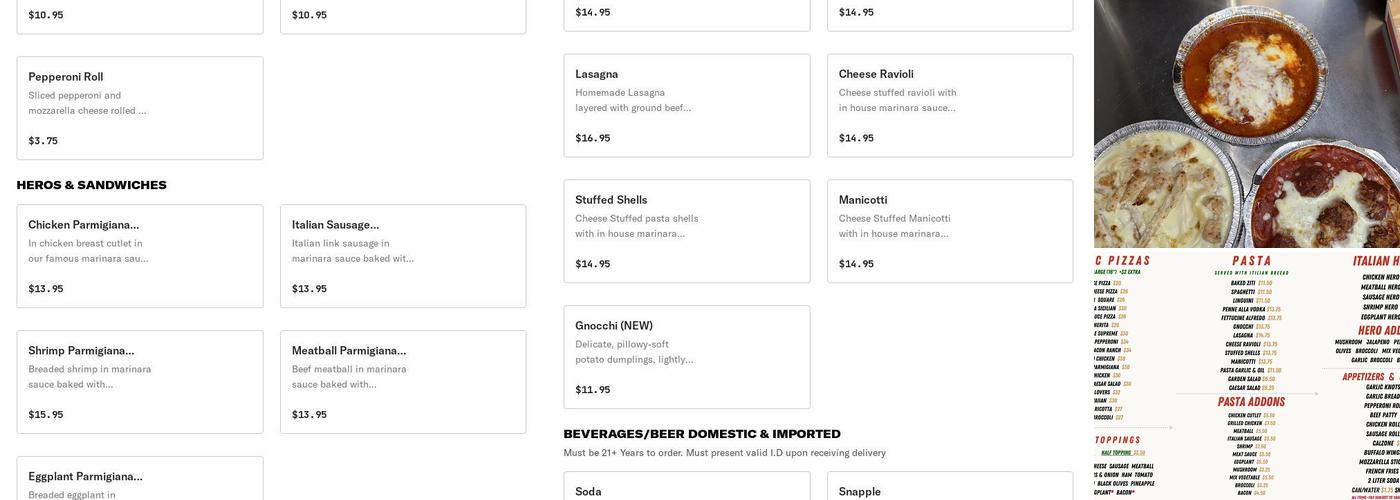Select the Lasagna pasta card
Image resolution: width=1400 pixels, height=500 pixels.
686,105
